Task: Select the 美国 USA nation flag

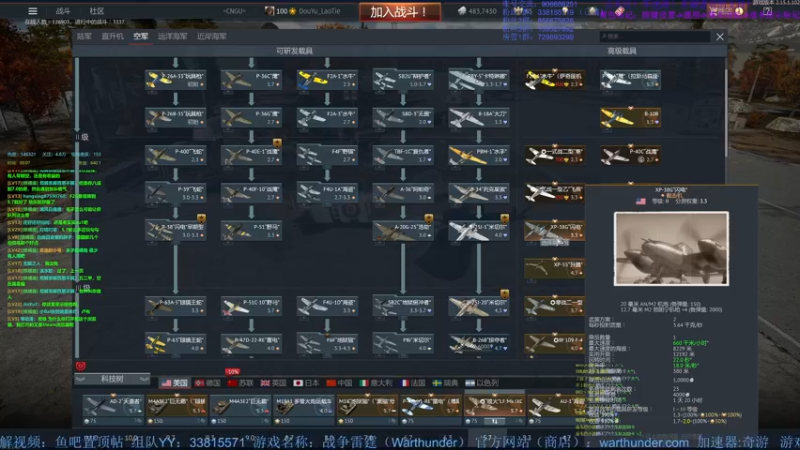Action: coord(174,383)
